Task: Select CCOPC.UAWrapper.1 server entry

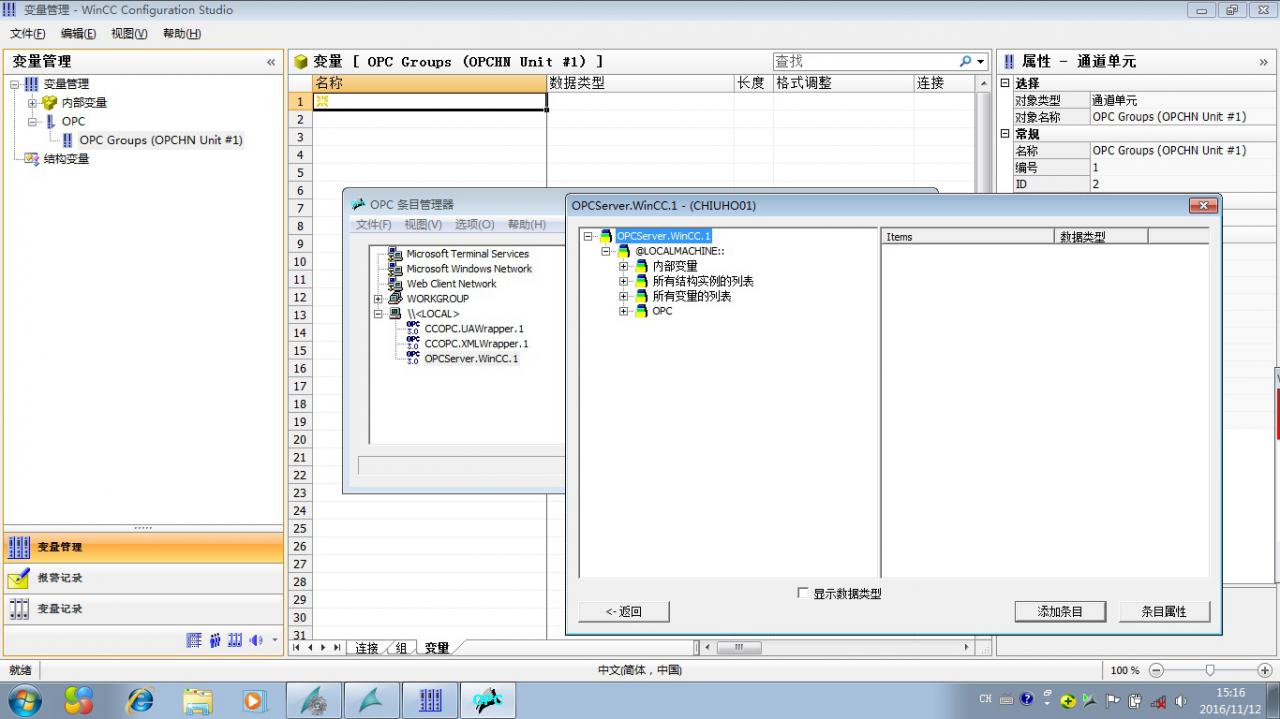Action: click(x=474, y=328)
